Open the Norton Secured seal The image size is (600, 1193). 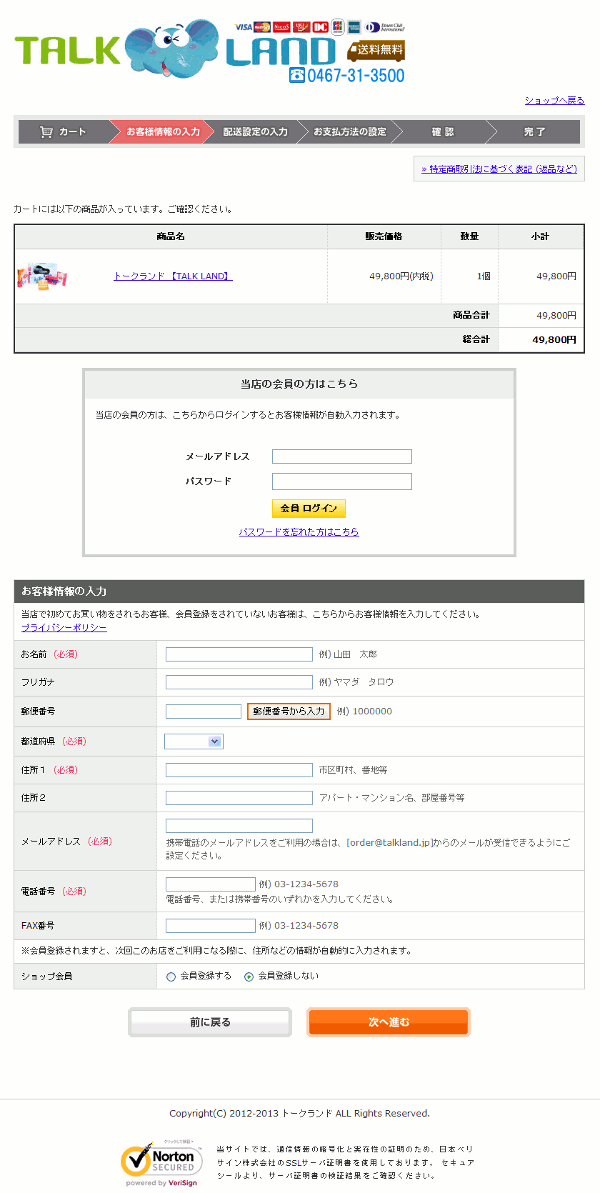162,1161
